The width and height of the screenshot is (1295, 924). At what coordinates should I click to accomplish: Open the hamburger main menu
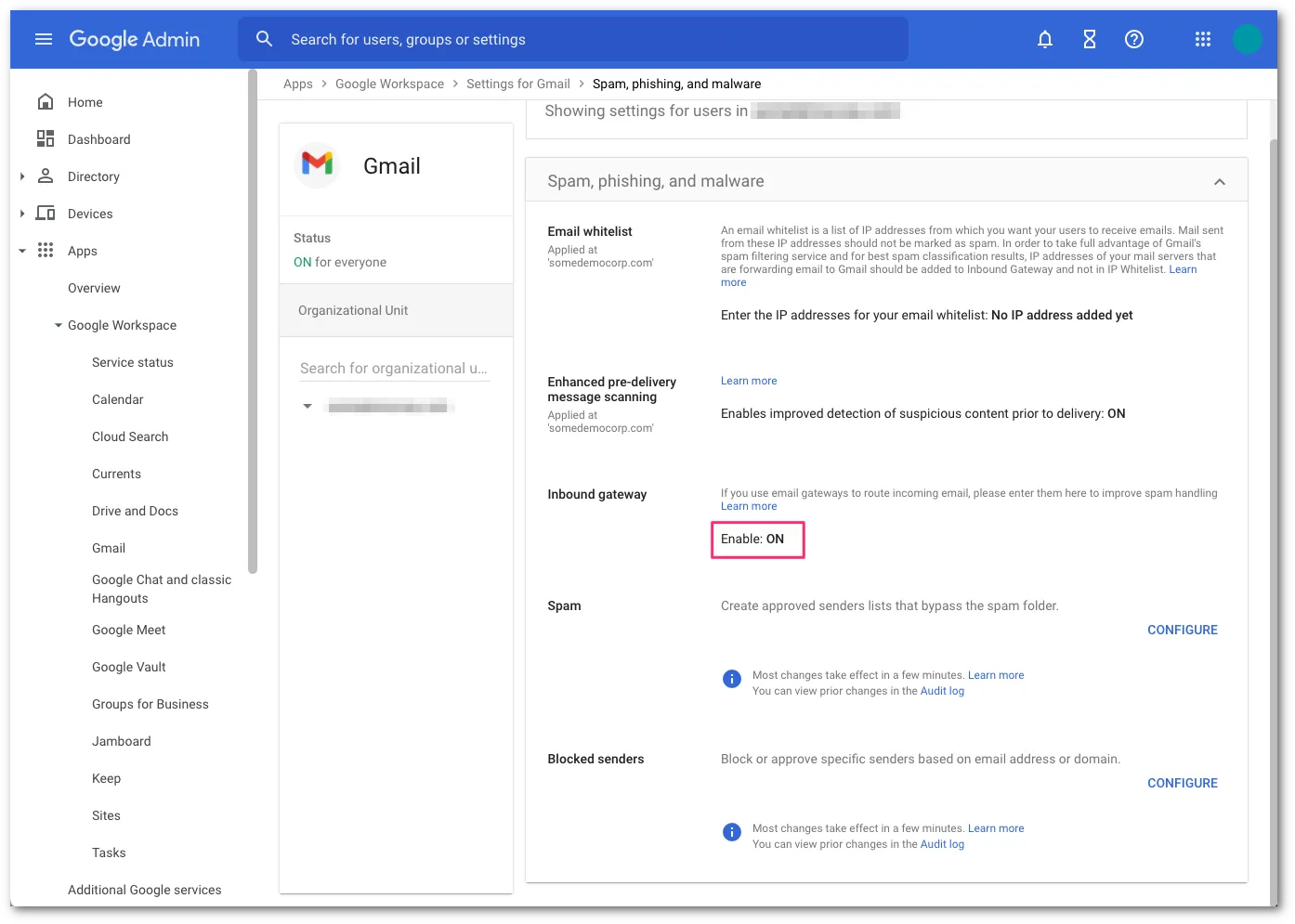(x=44, y=39)
